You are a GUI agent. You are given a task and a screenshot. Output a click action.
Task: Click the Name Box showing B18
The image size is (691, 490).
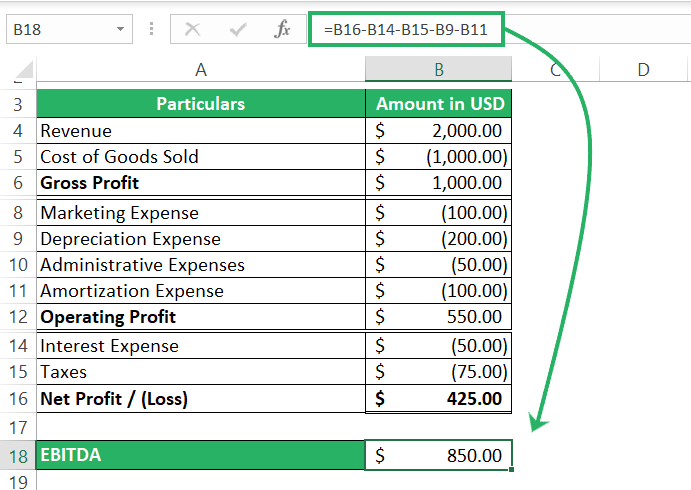coord(58,30)
